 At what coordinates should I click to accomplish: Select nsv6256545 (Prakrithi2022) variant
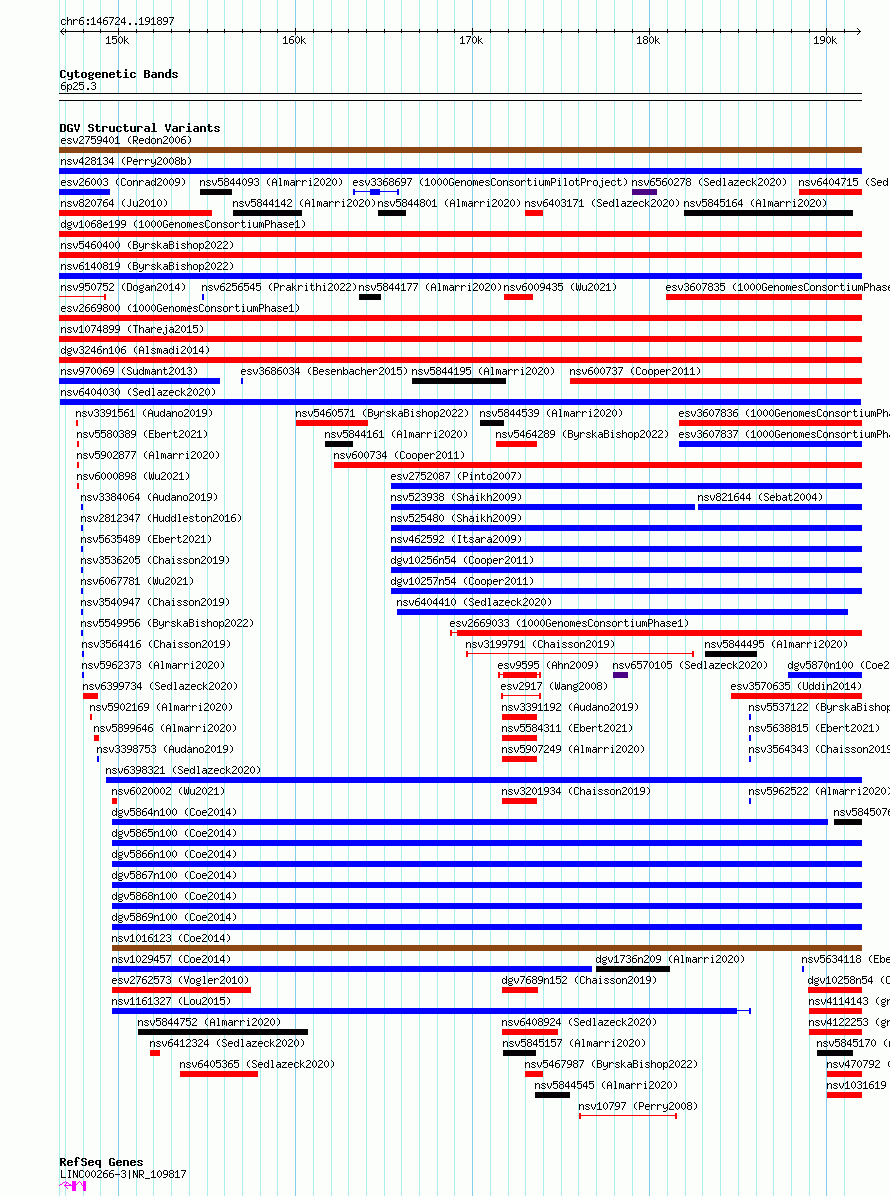point(279,288)
